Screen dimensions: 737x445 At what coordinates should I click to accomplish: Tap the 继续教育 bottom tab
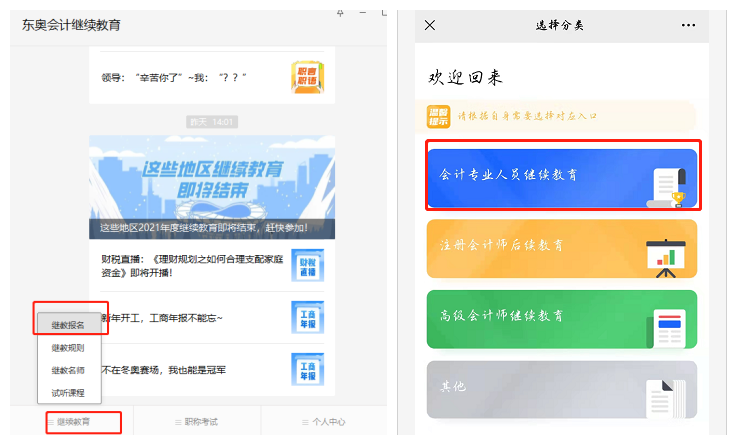[x=73, y=422]
